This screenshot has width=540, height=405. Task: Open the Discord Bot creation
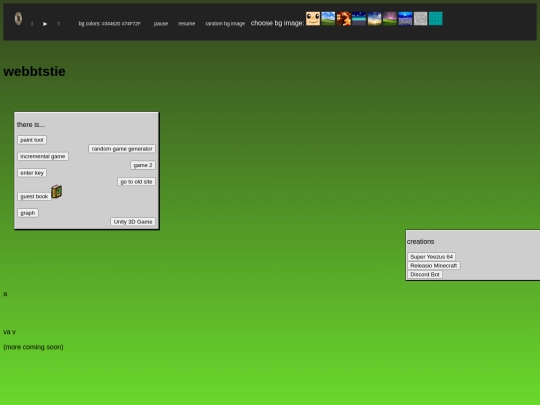[x=425, y=274]
